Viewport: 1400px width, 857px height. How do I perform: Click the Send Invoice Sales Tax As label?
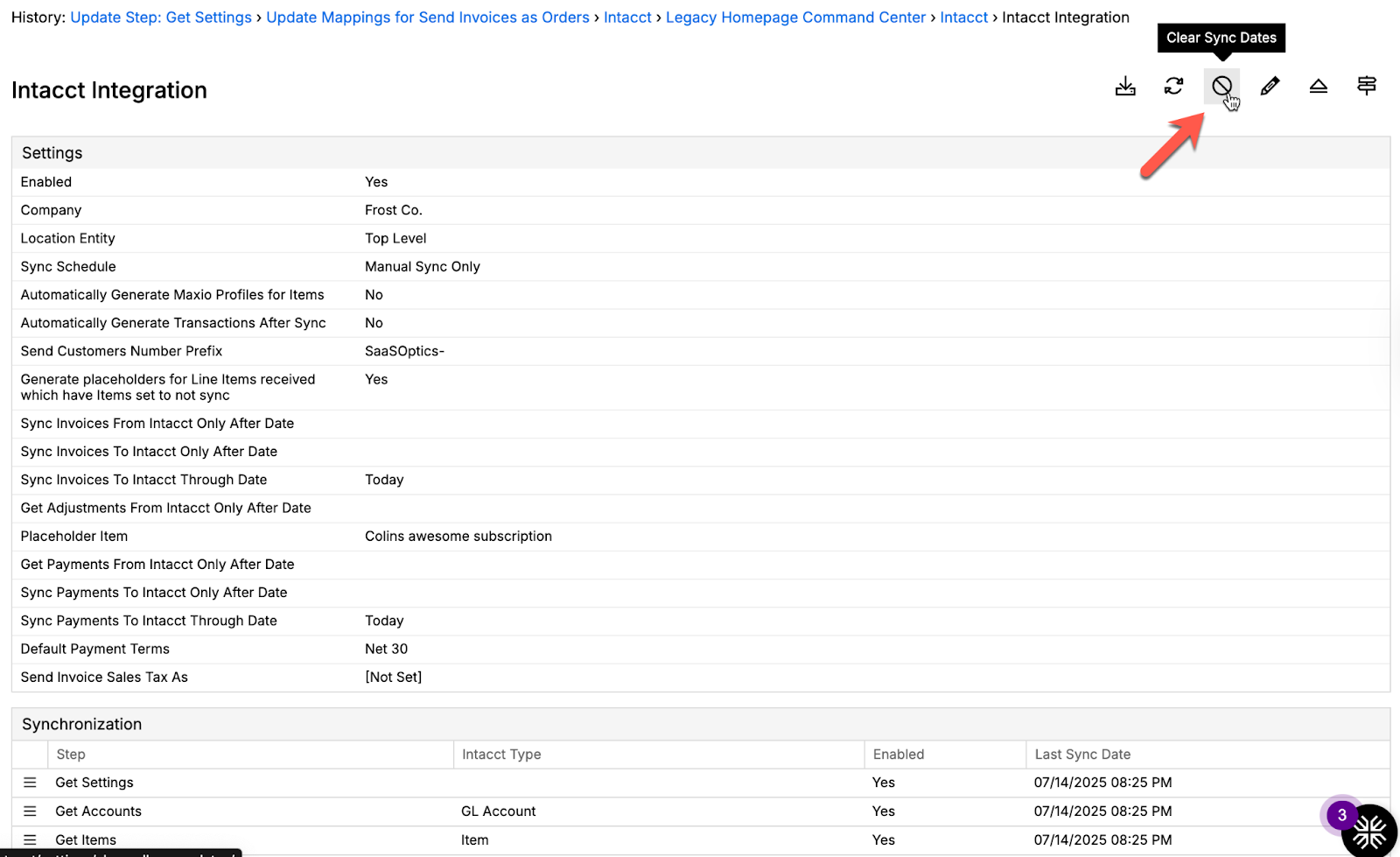[x=104, y=678]
